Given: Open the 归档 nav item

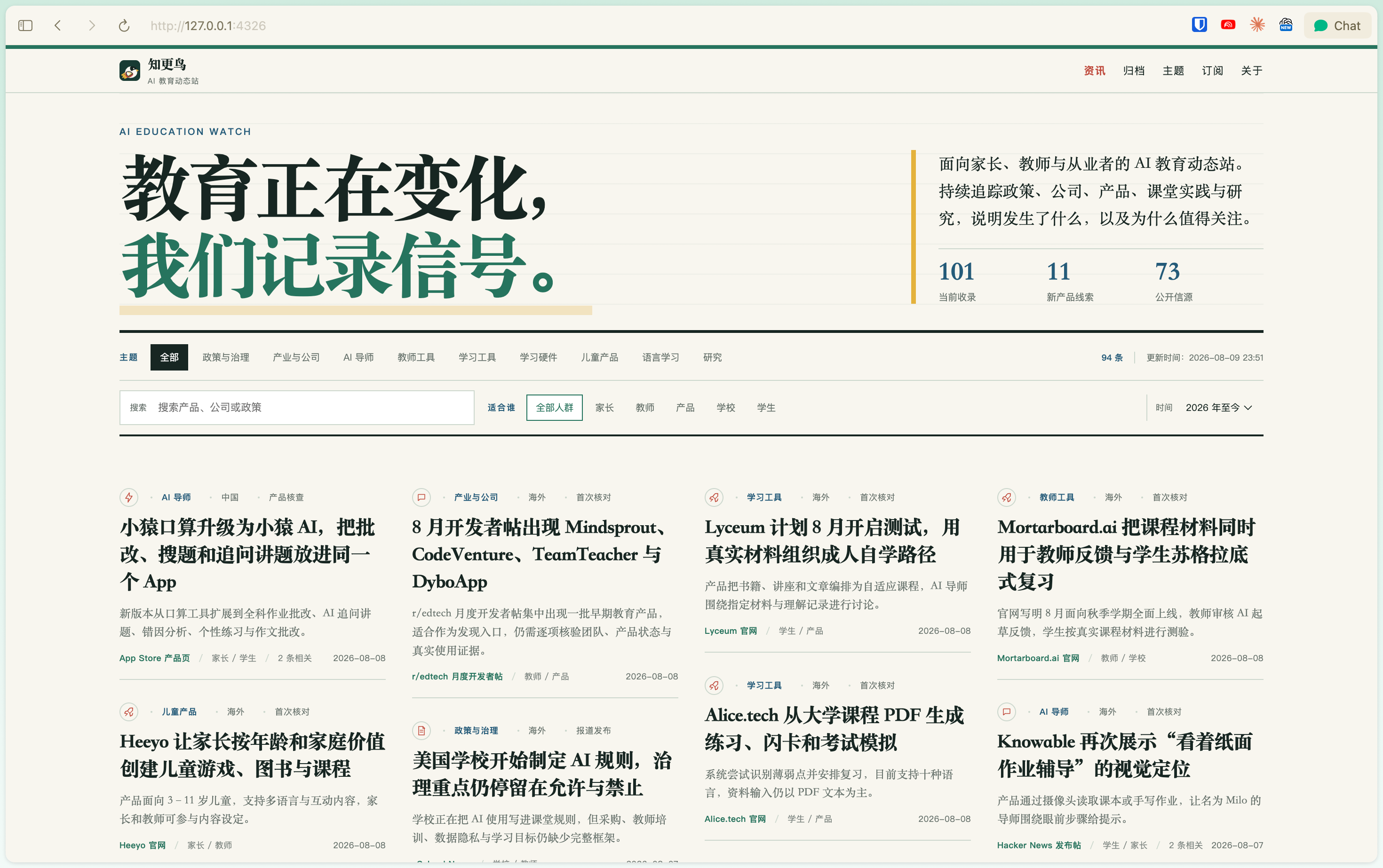Looking at the screenshot, I should pos(1134,71).
